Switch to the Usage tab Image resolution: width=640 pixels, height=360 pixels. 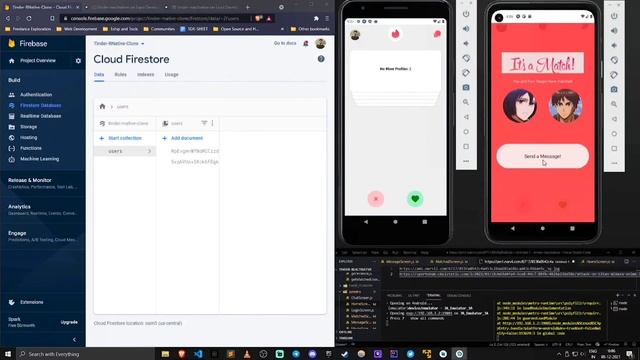click(x=171, y=75)
